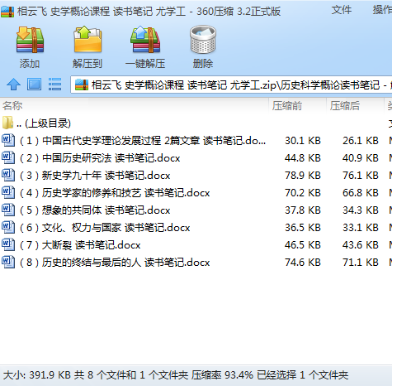
Task: Sort by the 压缩后 size column header
Action: pyautogui.click(x=345, y=106)
